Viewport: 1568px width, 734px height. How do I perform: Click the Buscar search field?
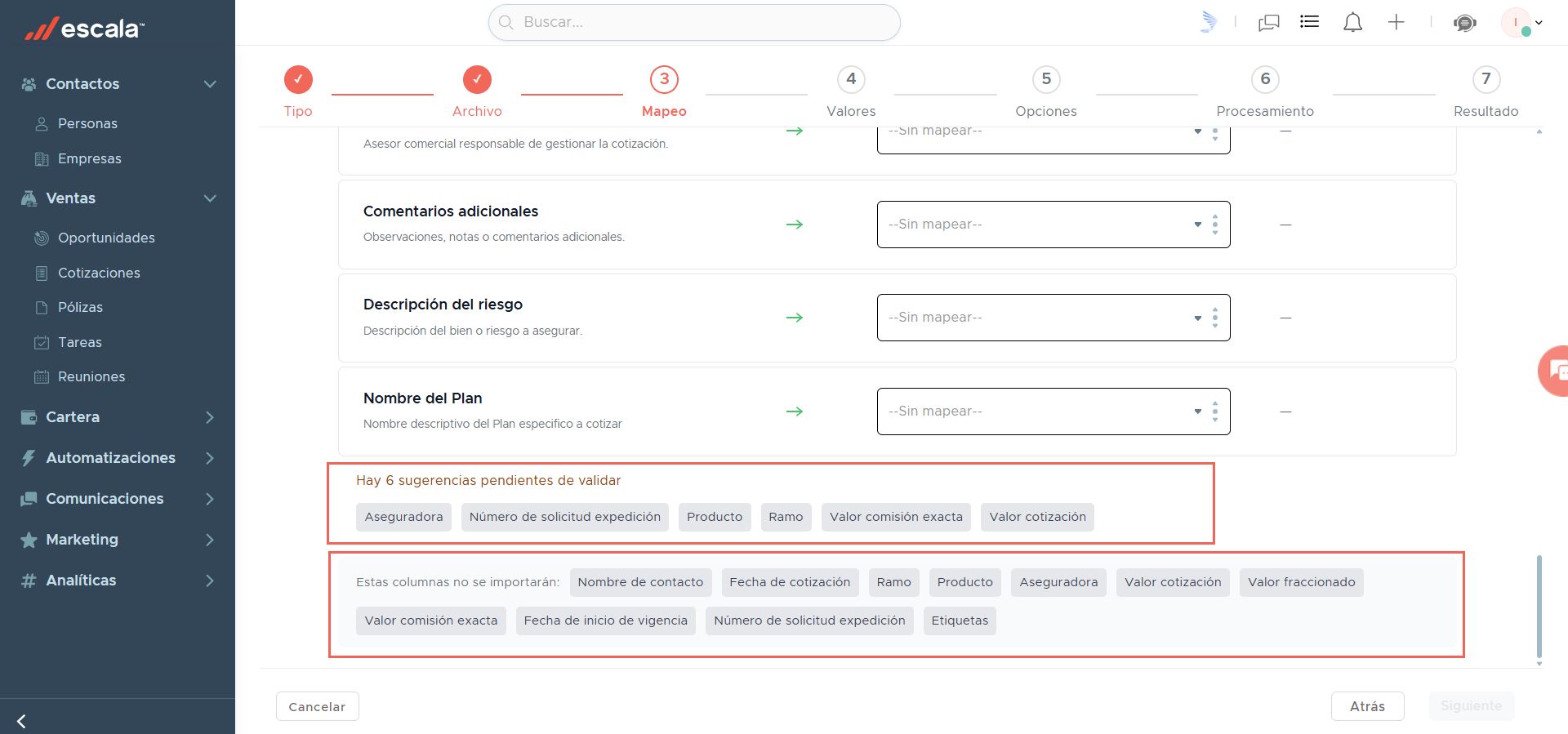694,22
